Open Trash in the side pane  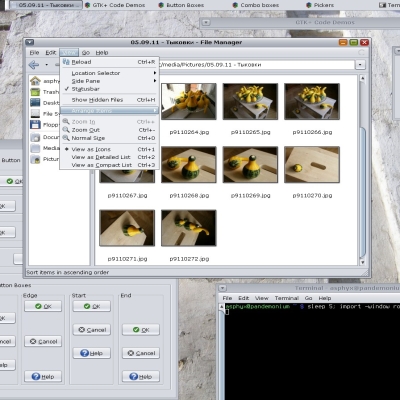click(45, 92)
